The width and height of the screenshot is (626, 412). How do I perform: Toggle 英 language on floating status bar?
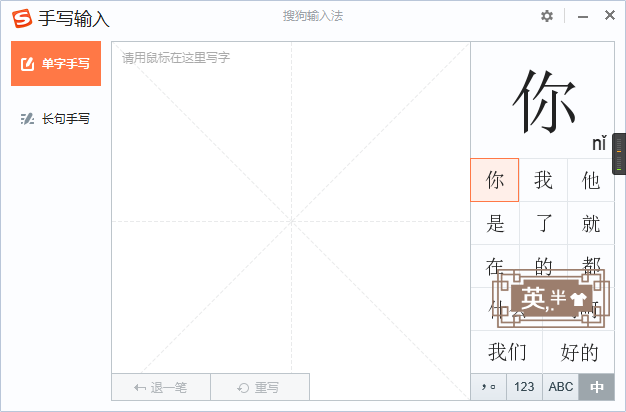pyautogui.click(x=533, y=298)
